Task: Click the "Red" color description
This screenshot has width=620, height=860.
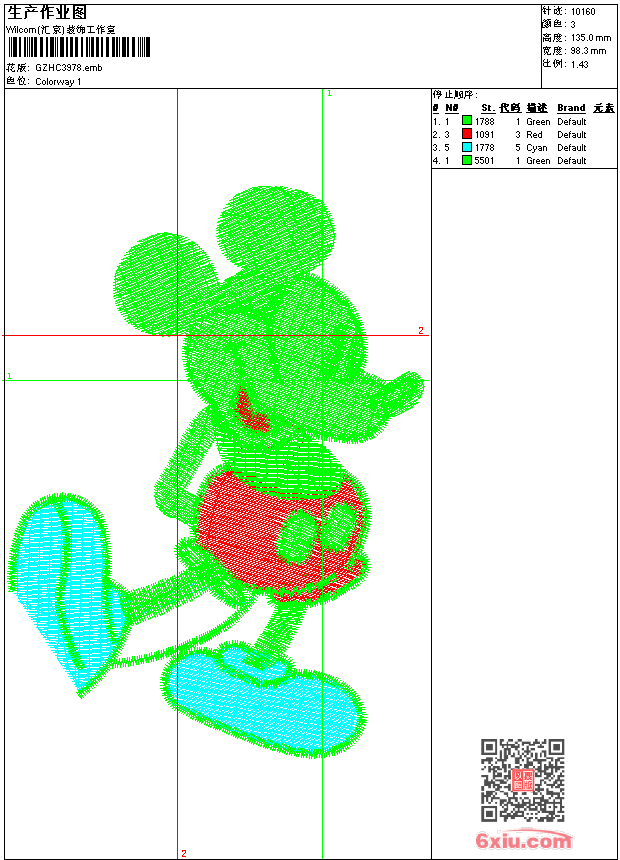Action: coord(534,134)
